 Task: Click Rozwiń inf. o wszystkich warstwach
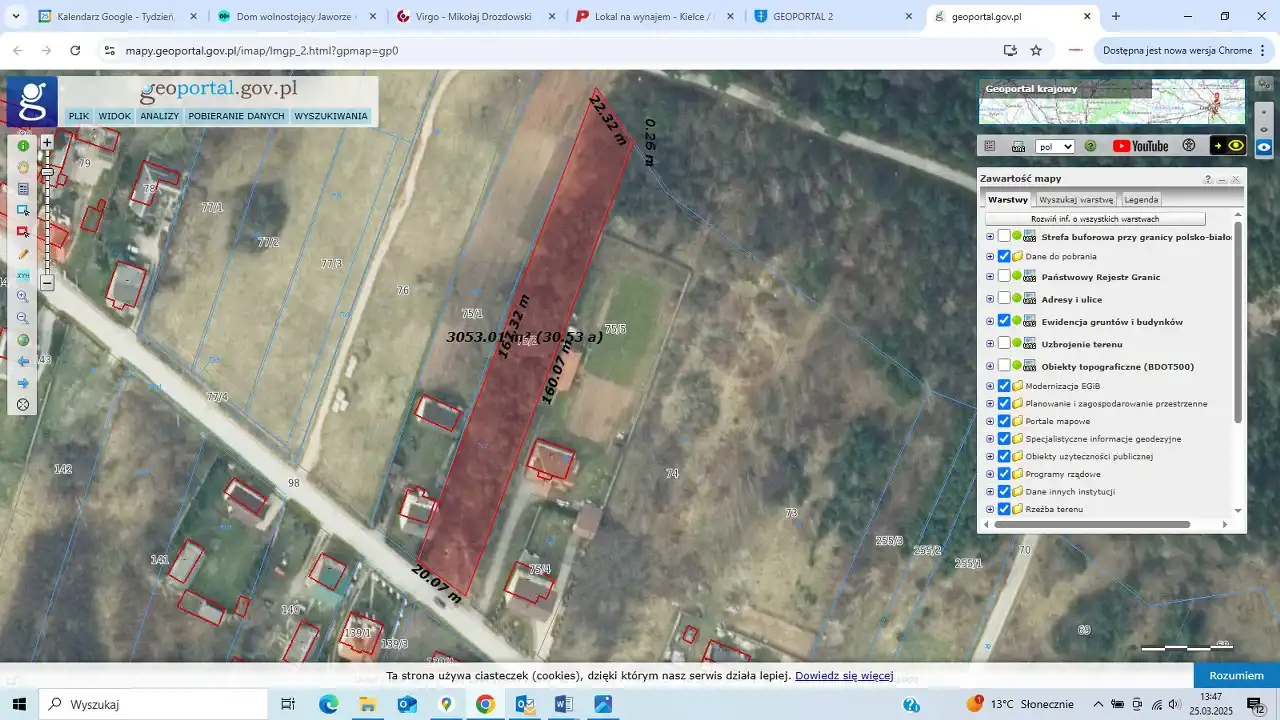(1095, 219)
